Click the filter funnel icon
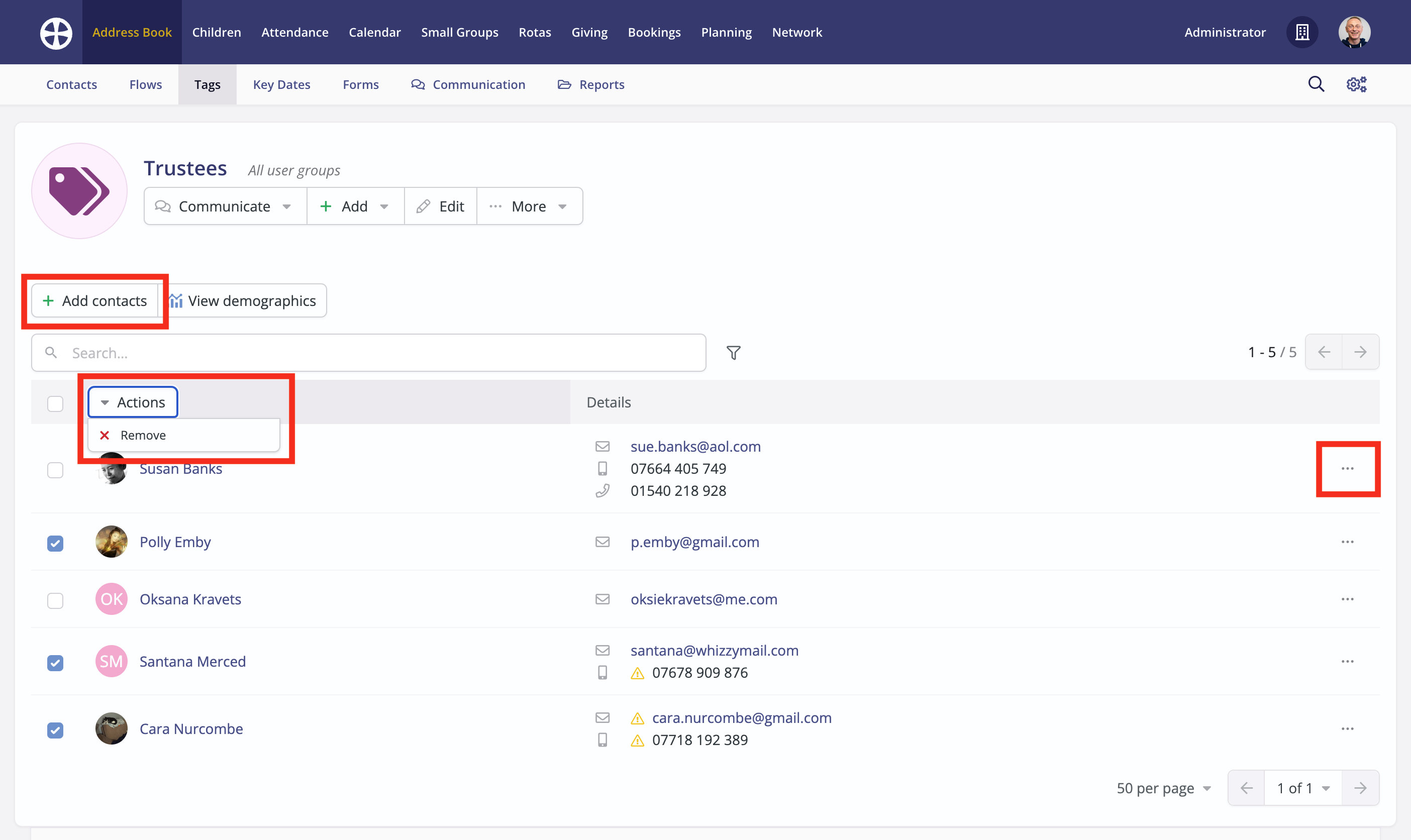Image resolution: width=1411 pixels, height=840 pixels. click(x=734, y=353)
